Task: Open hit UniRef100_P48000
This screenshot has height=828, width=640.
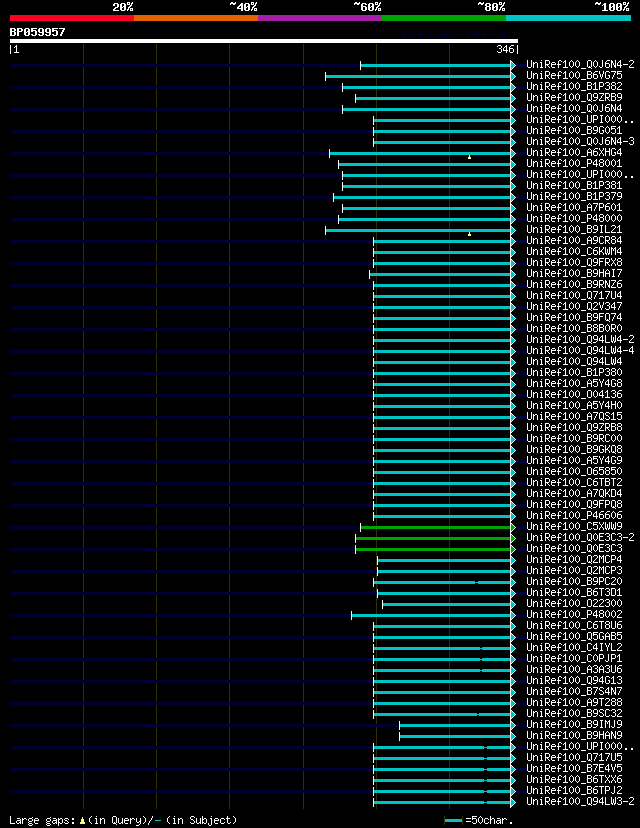Action: [x=575, y=219]
